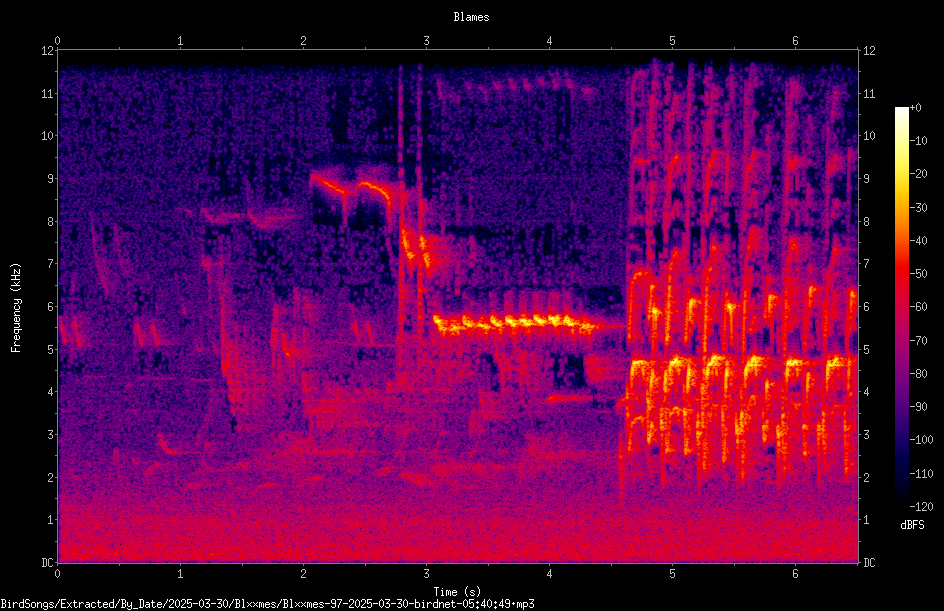
Task: Click the "Time (s)" axis label
Action: (457, 592)
